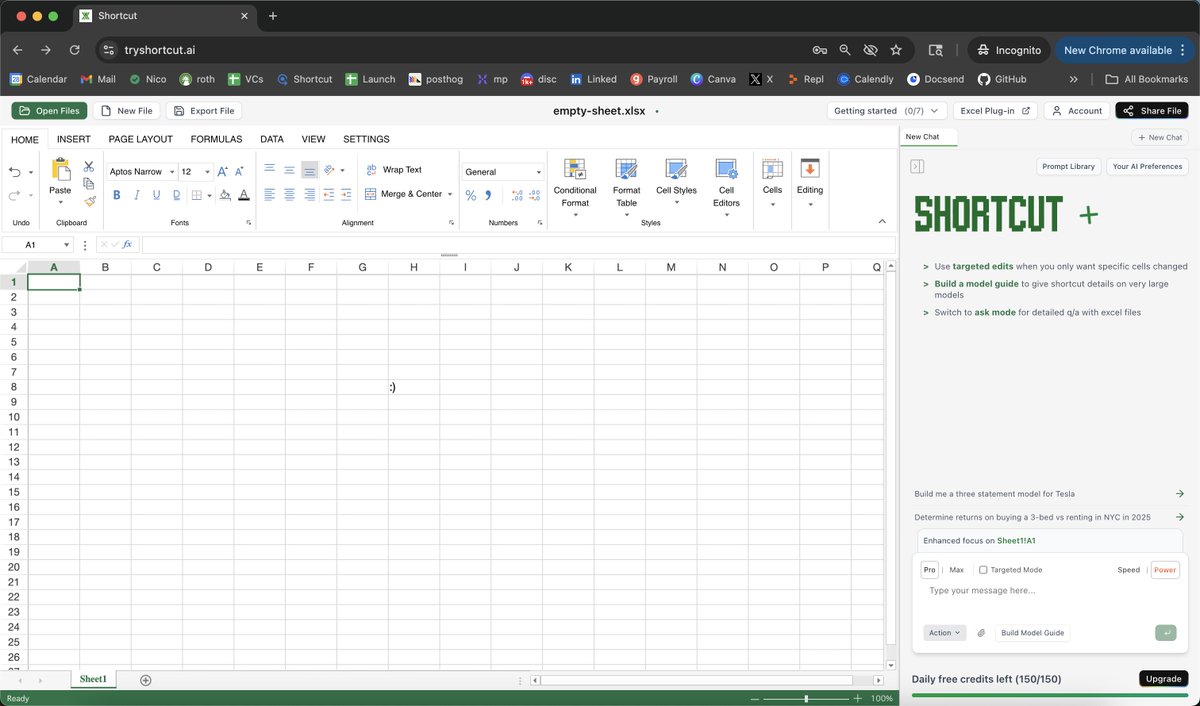This screenshot has height=706, width=1200.
Task: Expand the Getting started (0/7) dropdown
Action: tap(889, 111)
